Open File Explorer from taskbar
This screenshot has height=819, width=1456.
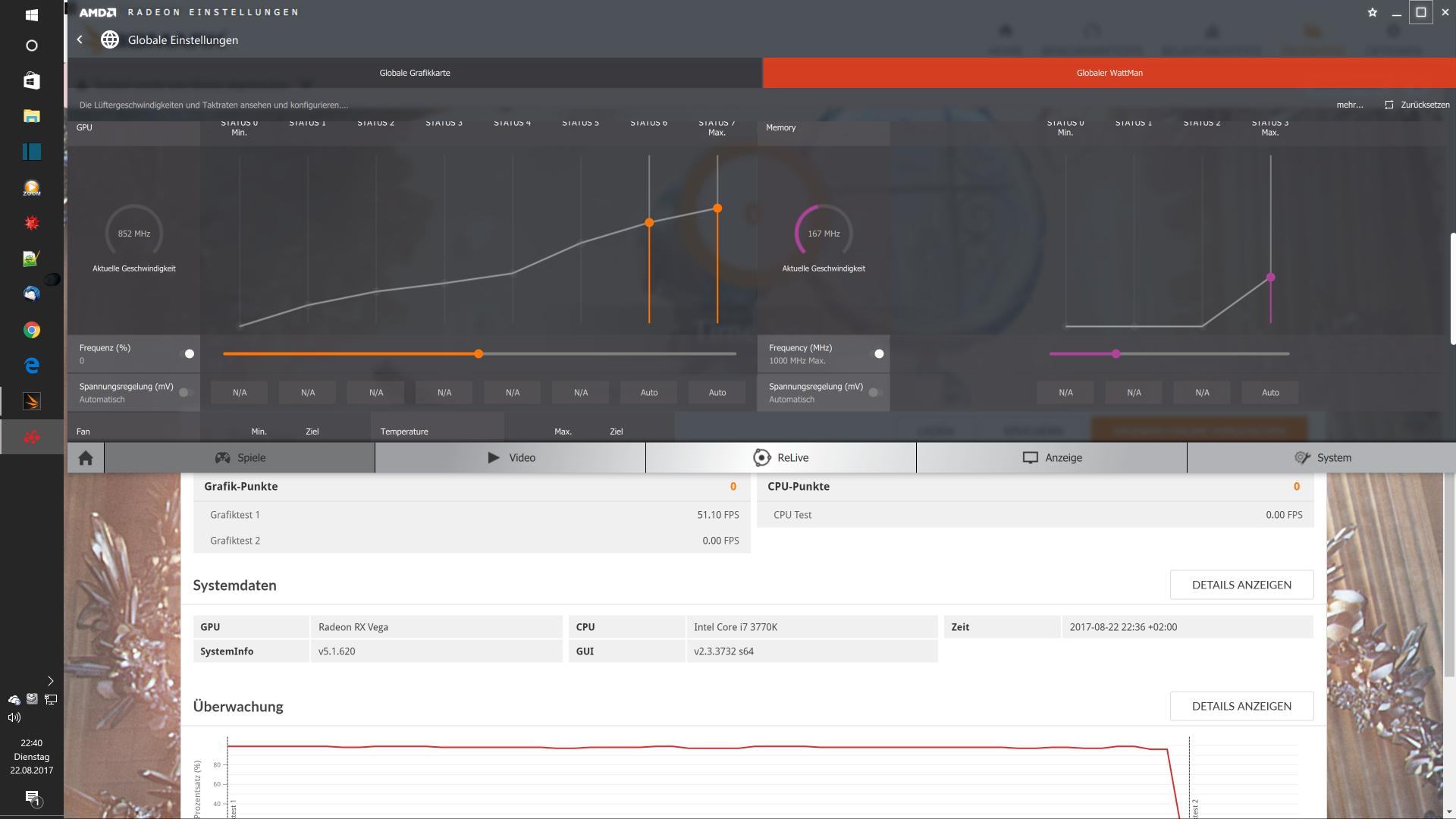[x=31, y=116]
